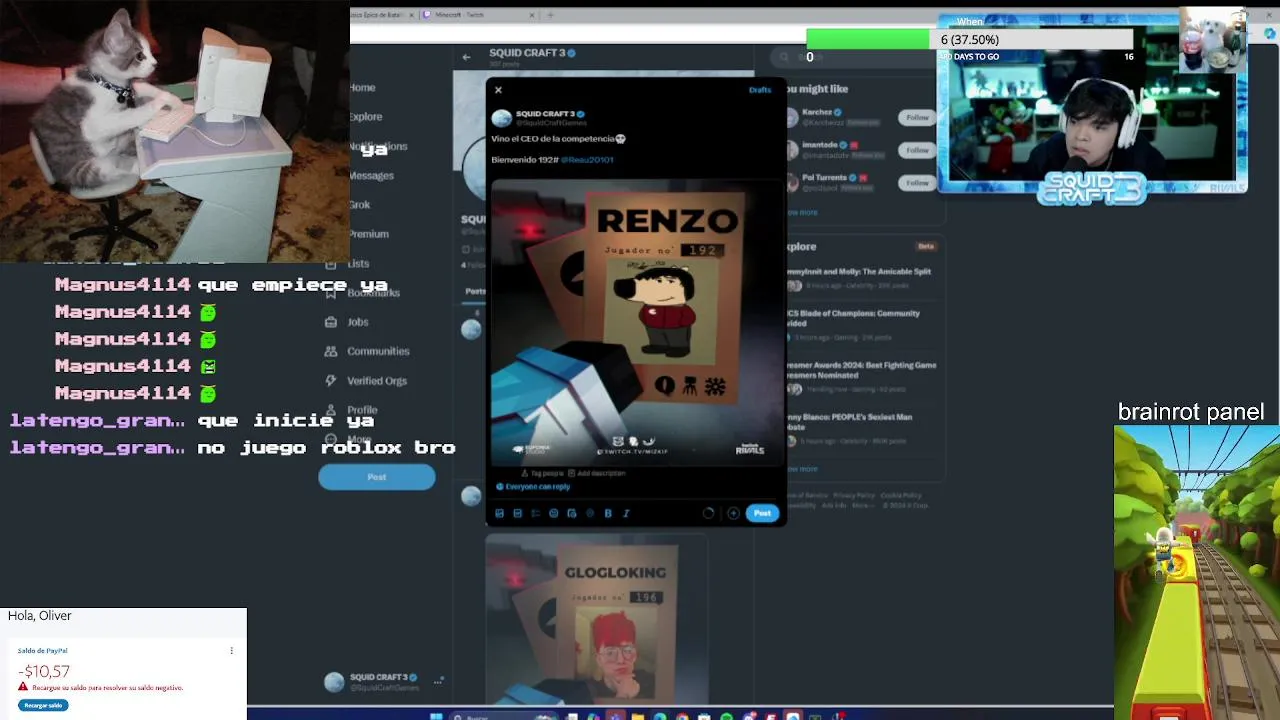Click the search field magnifier
The image size is (1280, 720).
point(786,57)
